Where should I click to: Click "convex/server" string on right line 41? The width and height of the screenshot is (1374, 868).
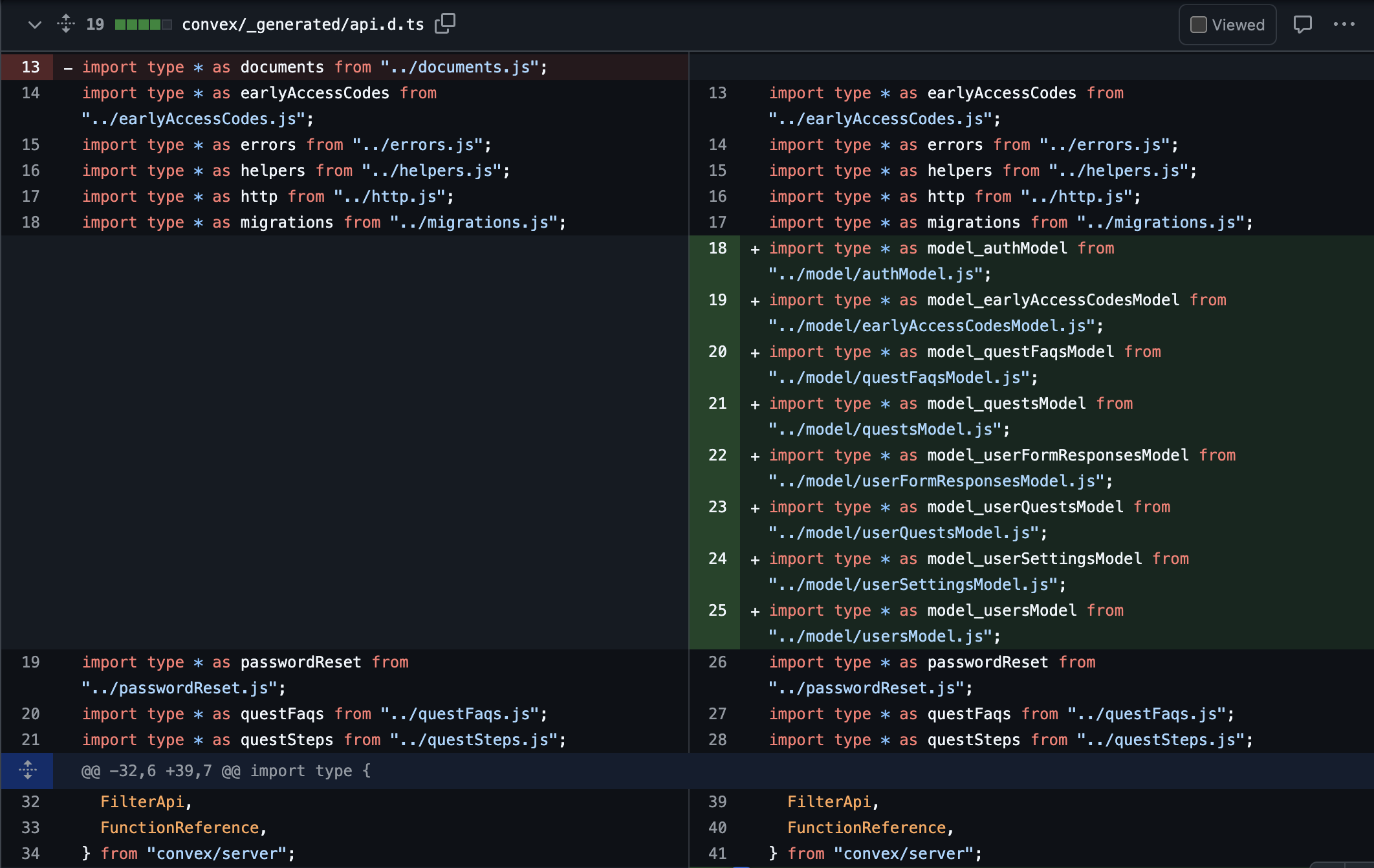pos(903,854)
